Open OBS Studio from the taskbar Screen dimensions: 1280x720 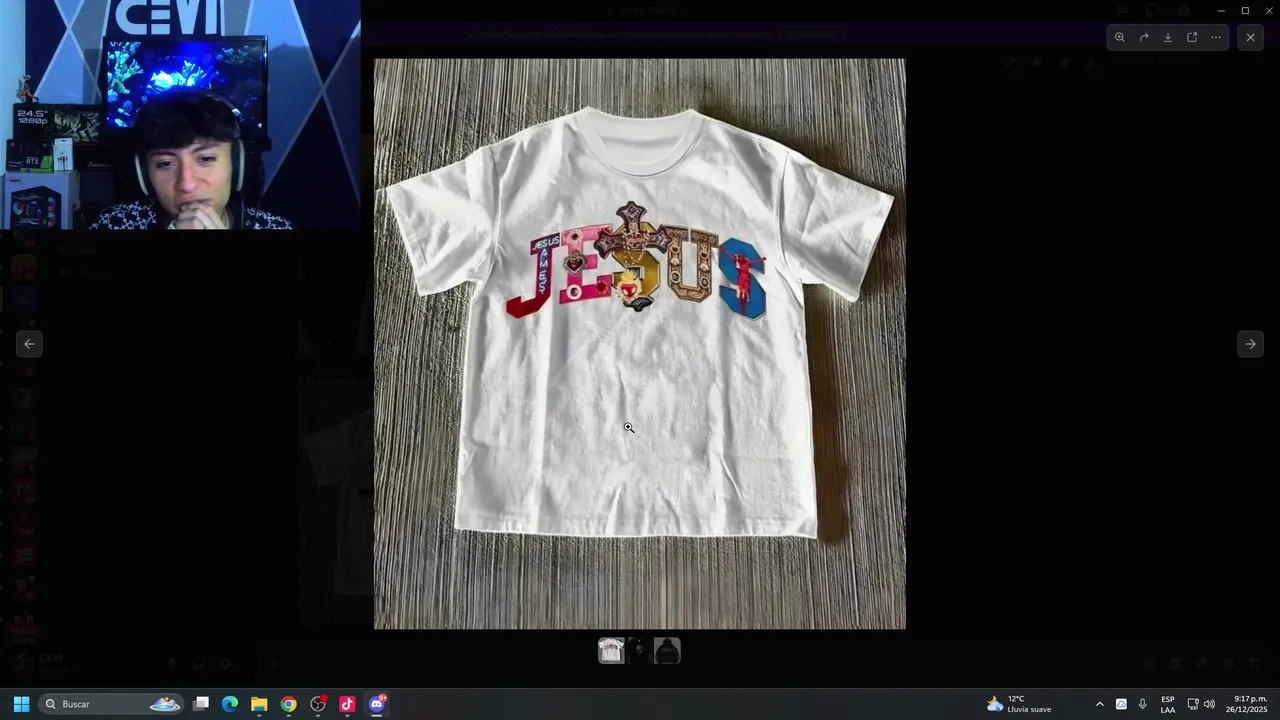318,704
